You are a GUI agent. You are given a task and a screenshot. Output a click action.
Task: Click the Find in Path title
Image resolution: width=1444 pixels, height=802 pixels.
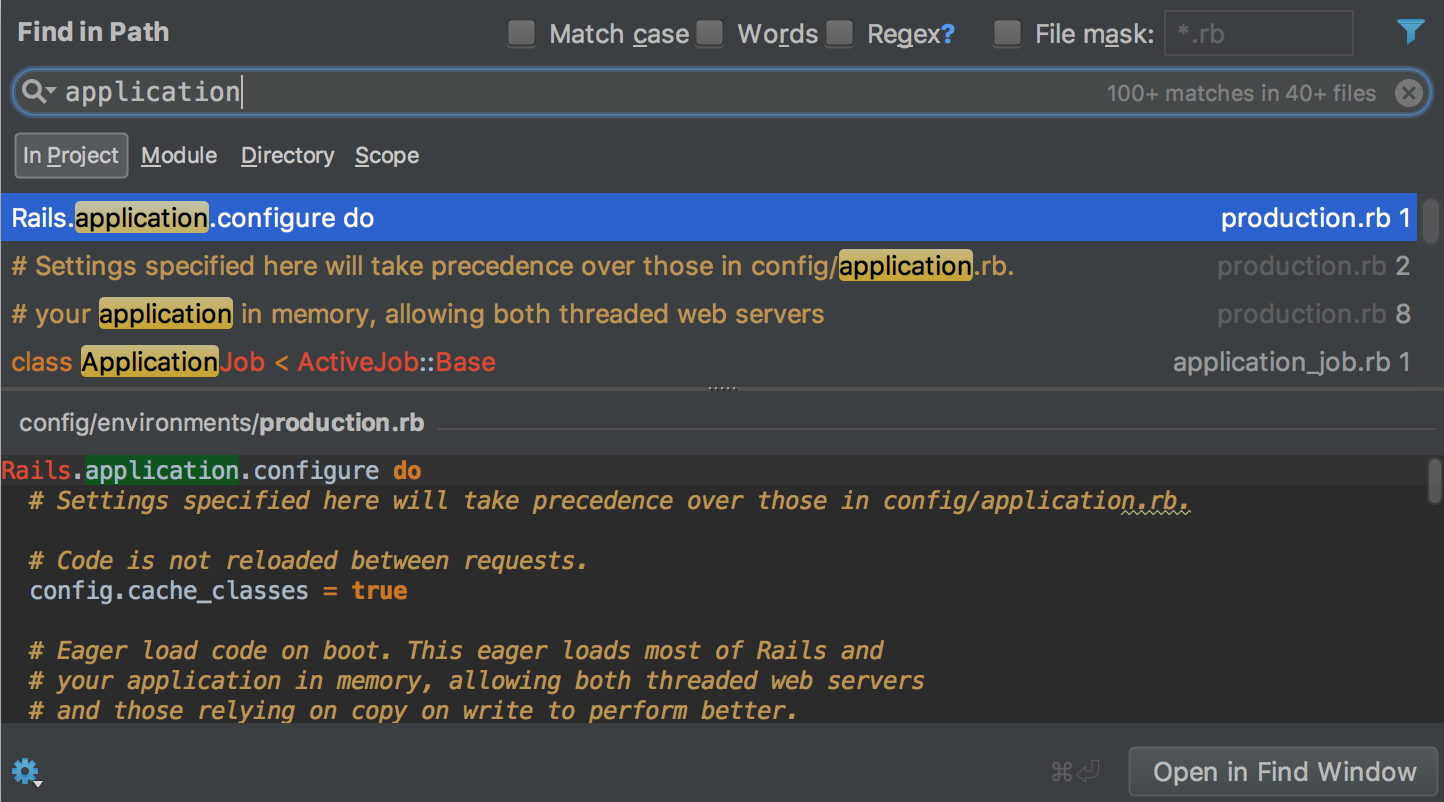[93, 32]
